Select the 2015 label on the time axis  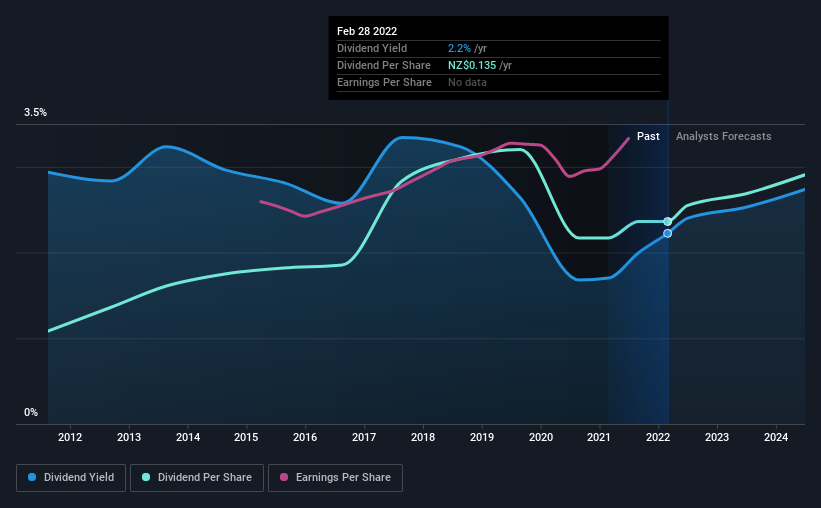click(246, 437)
